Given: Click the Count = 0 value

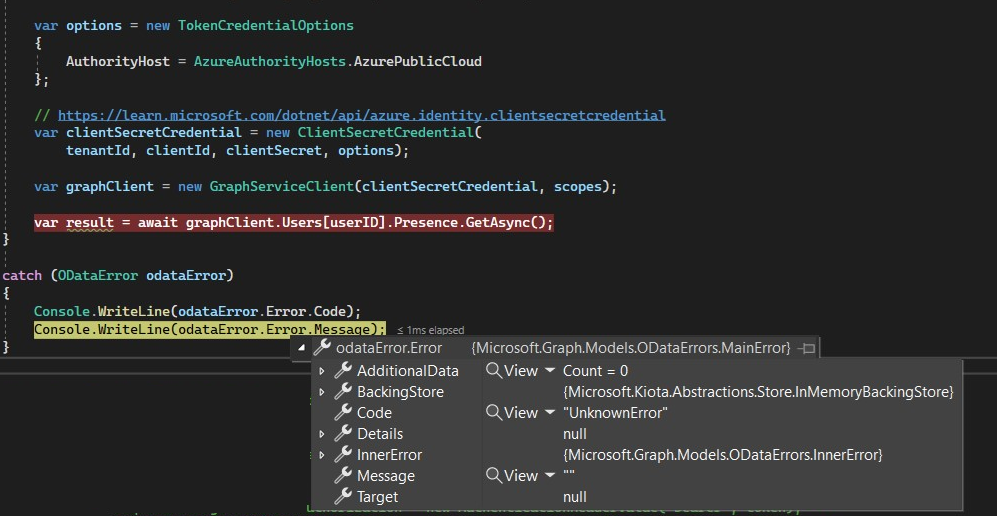Looking at the screenshot, I should (x=595, y=371).
